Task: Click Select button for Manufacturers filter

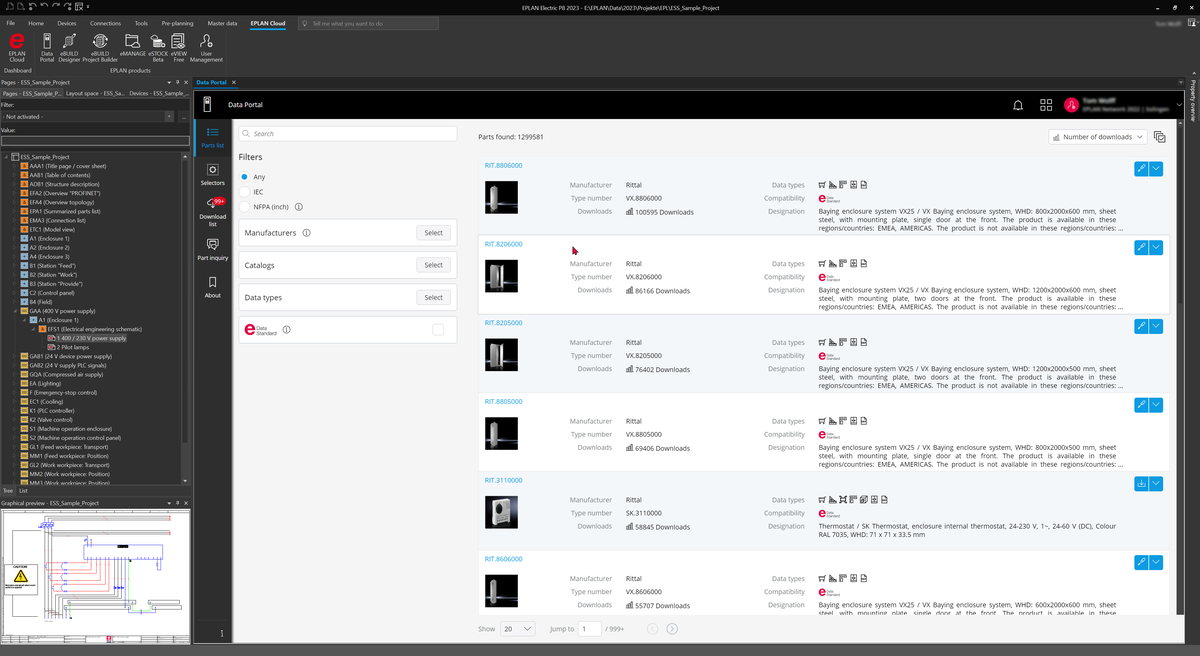Action: (433, 233)
